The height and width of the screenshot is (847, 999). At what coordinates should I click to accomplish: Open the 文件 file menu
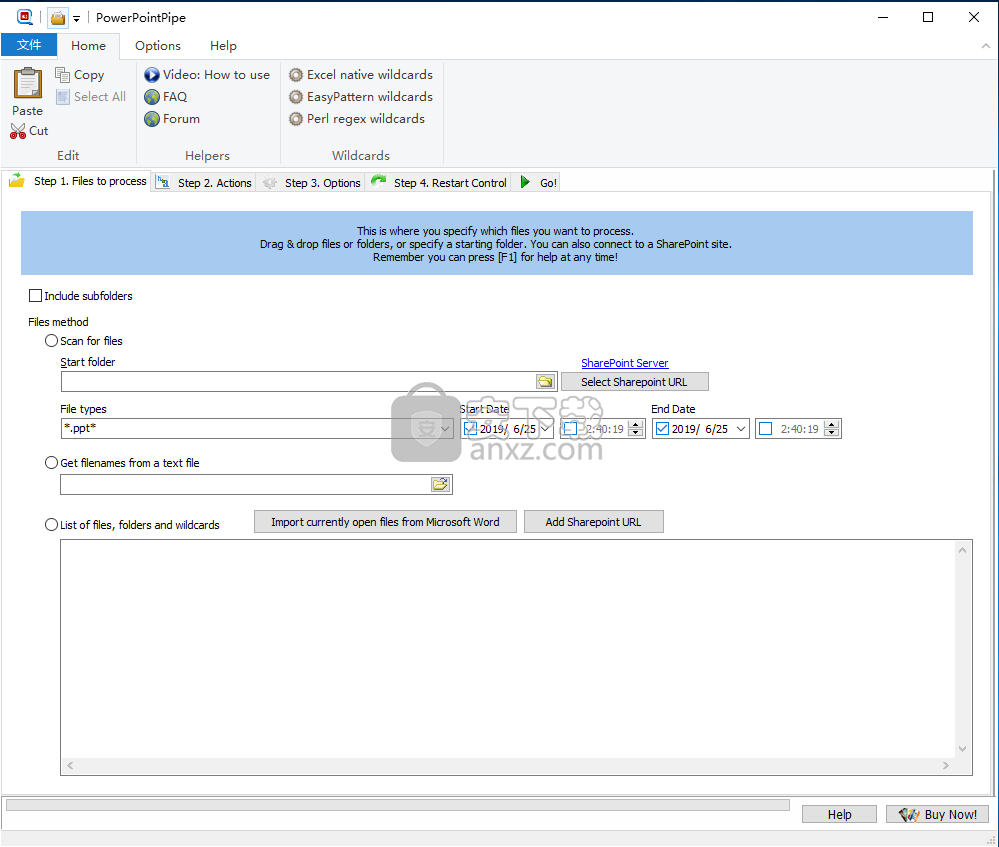click(29, 45)
